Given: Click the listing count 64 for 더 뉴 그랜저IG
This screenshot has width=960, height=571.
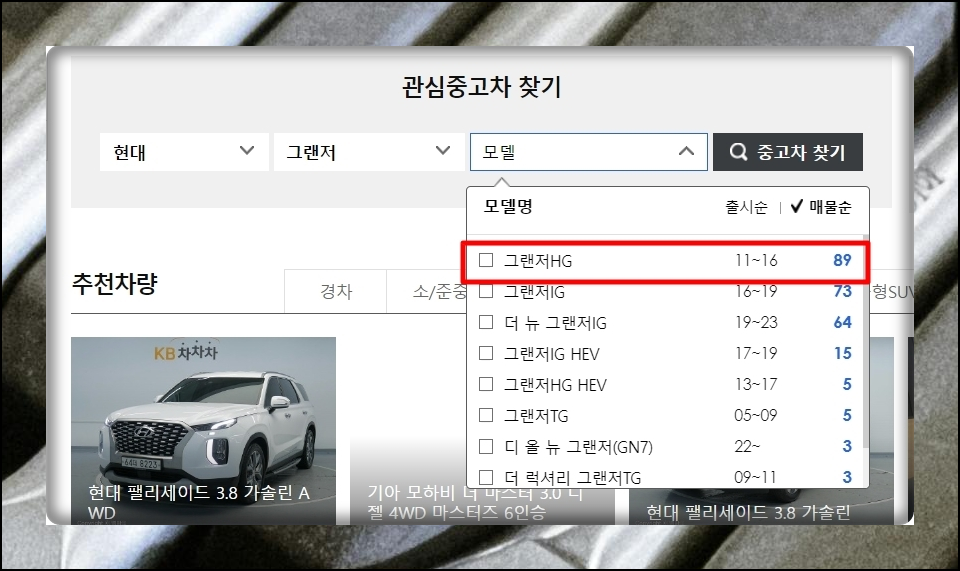Looking at the screenshot, I should tap(842, 322).
